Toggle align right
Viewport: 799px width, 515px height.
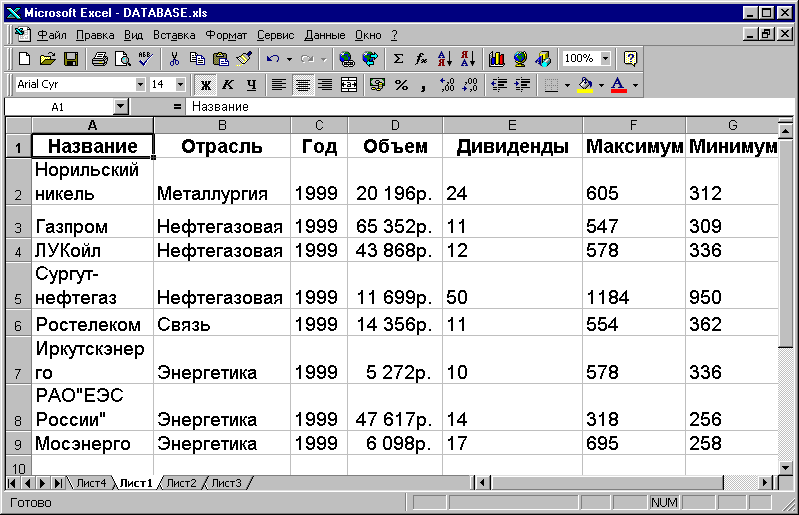point(325,85)
